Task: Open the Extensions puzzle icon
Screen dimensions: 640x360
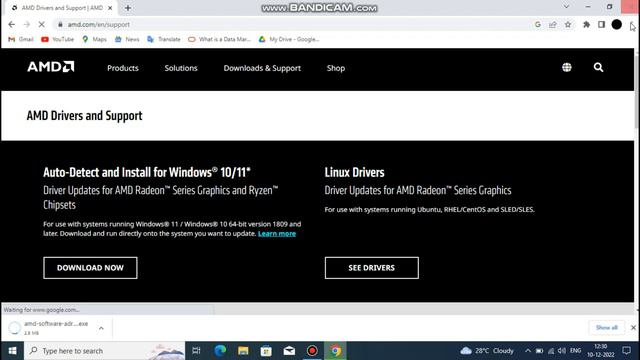Action: (587, 24)
